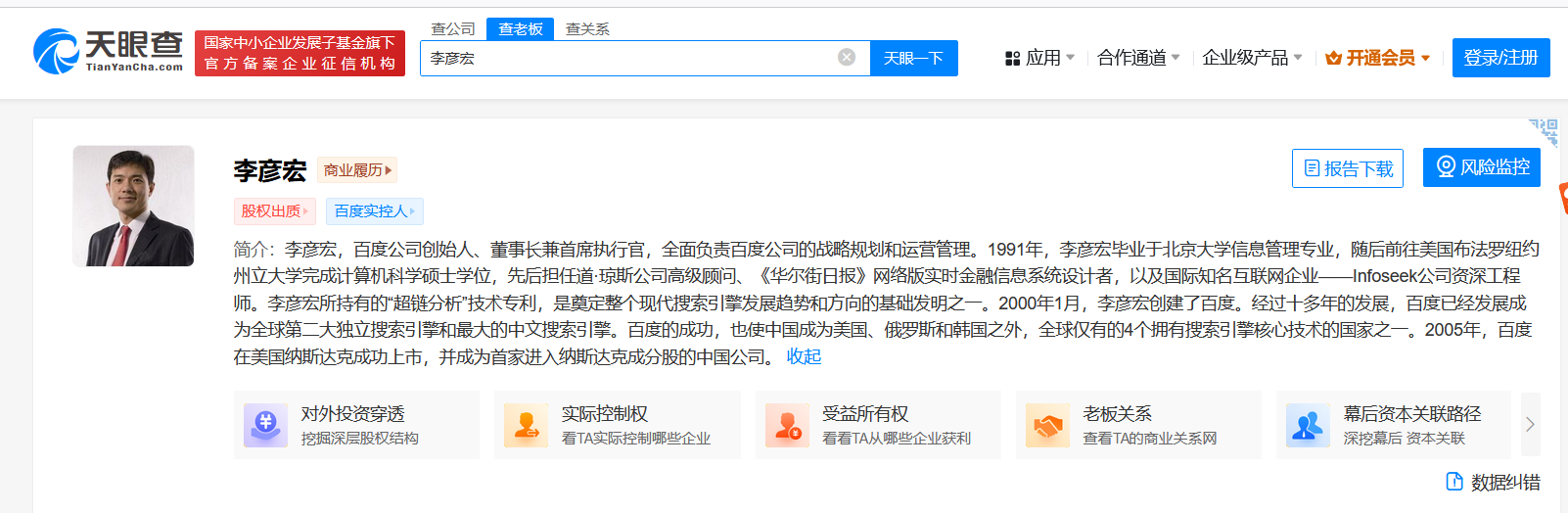
Task: Click the red 国家中小企业发展子基金 banner
Action: [x=300, y=53]
